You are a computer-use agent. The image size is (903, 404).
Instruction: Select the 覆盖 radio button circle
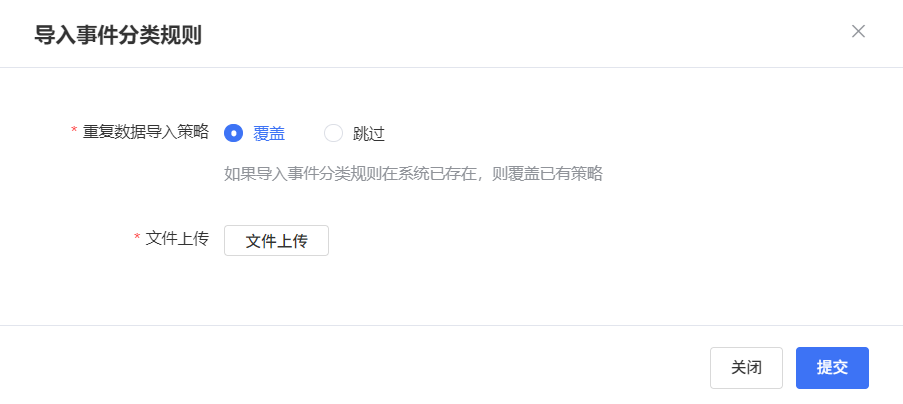233,133
